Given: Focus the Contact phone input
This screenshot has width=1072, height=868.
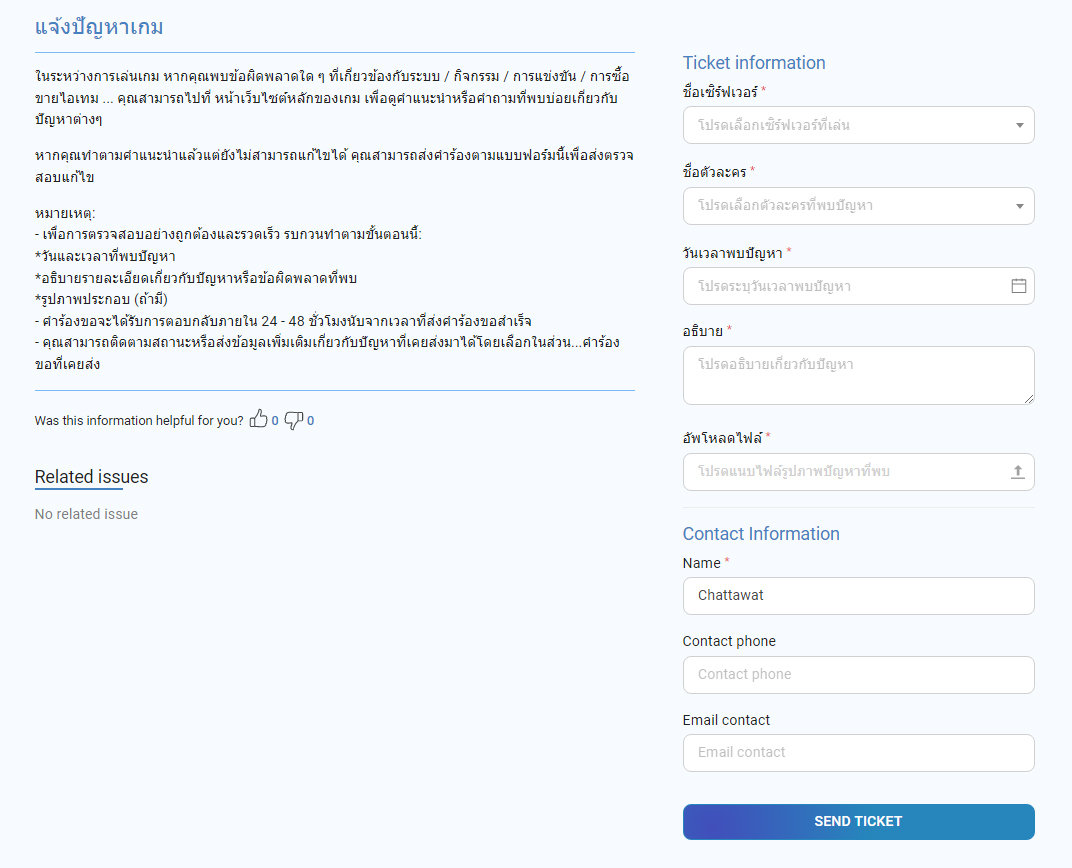Looking at the screenshot, I should click(858, 675).
